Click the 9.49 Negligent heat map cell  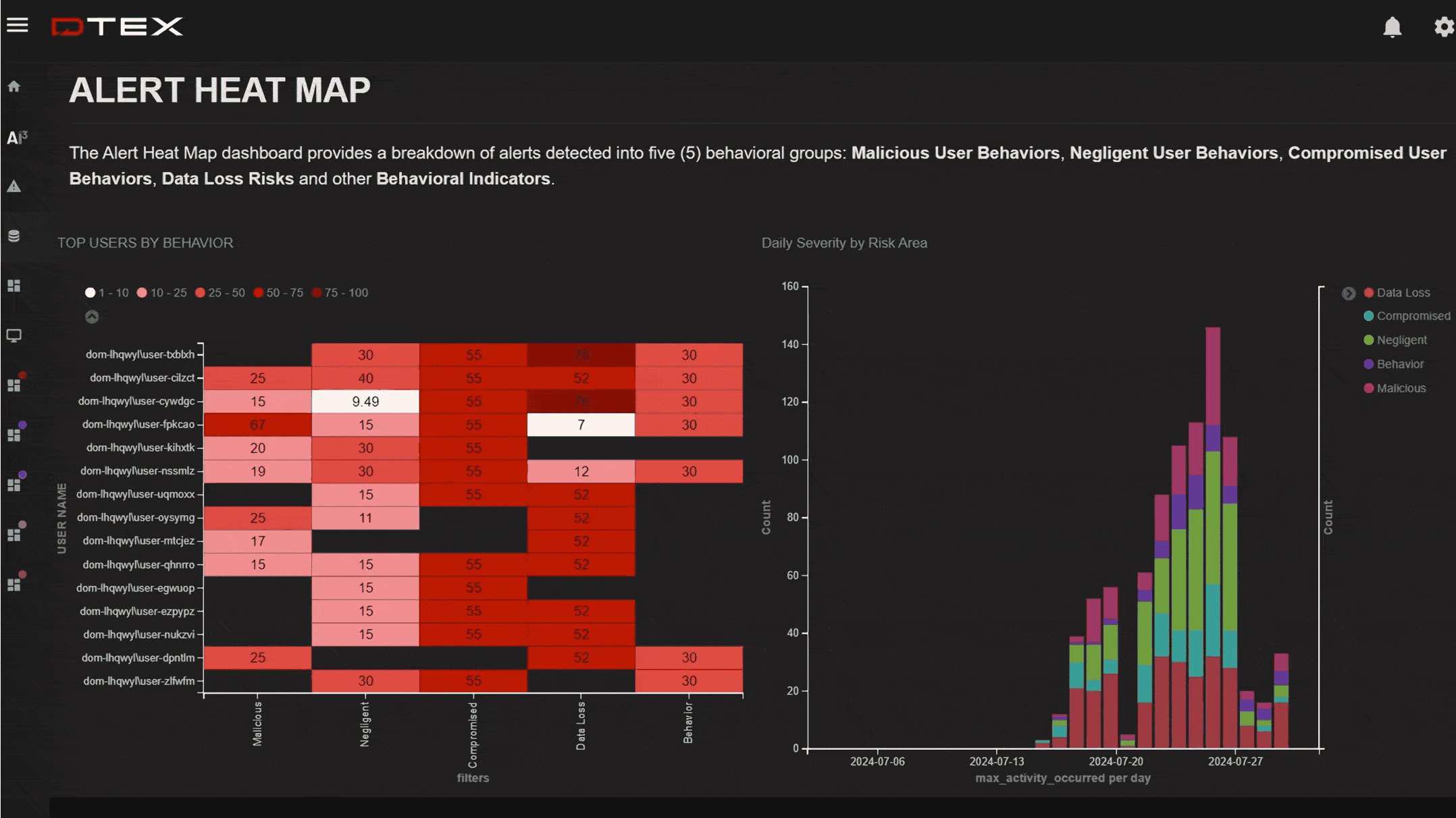pyautogui.click(x=365, y=402)
